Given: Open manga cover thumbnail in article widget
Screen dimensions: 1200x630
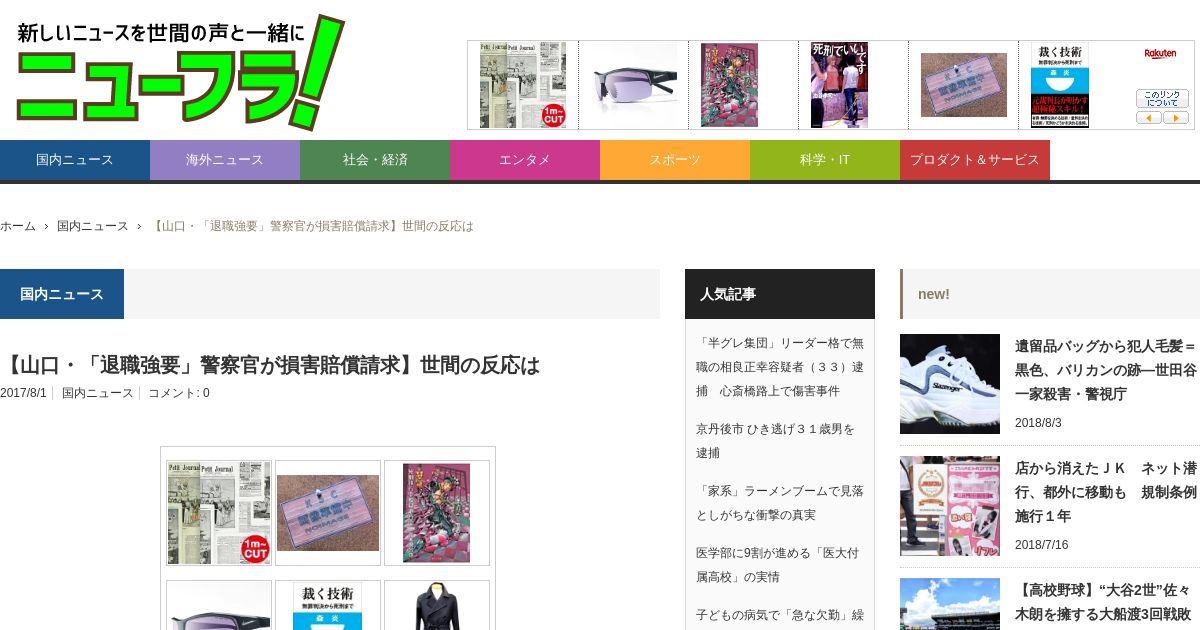Looking at the screenshot, I should tap(437, 513).
